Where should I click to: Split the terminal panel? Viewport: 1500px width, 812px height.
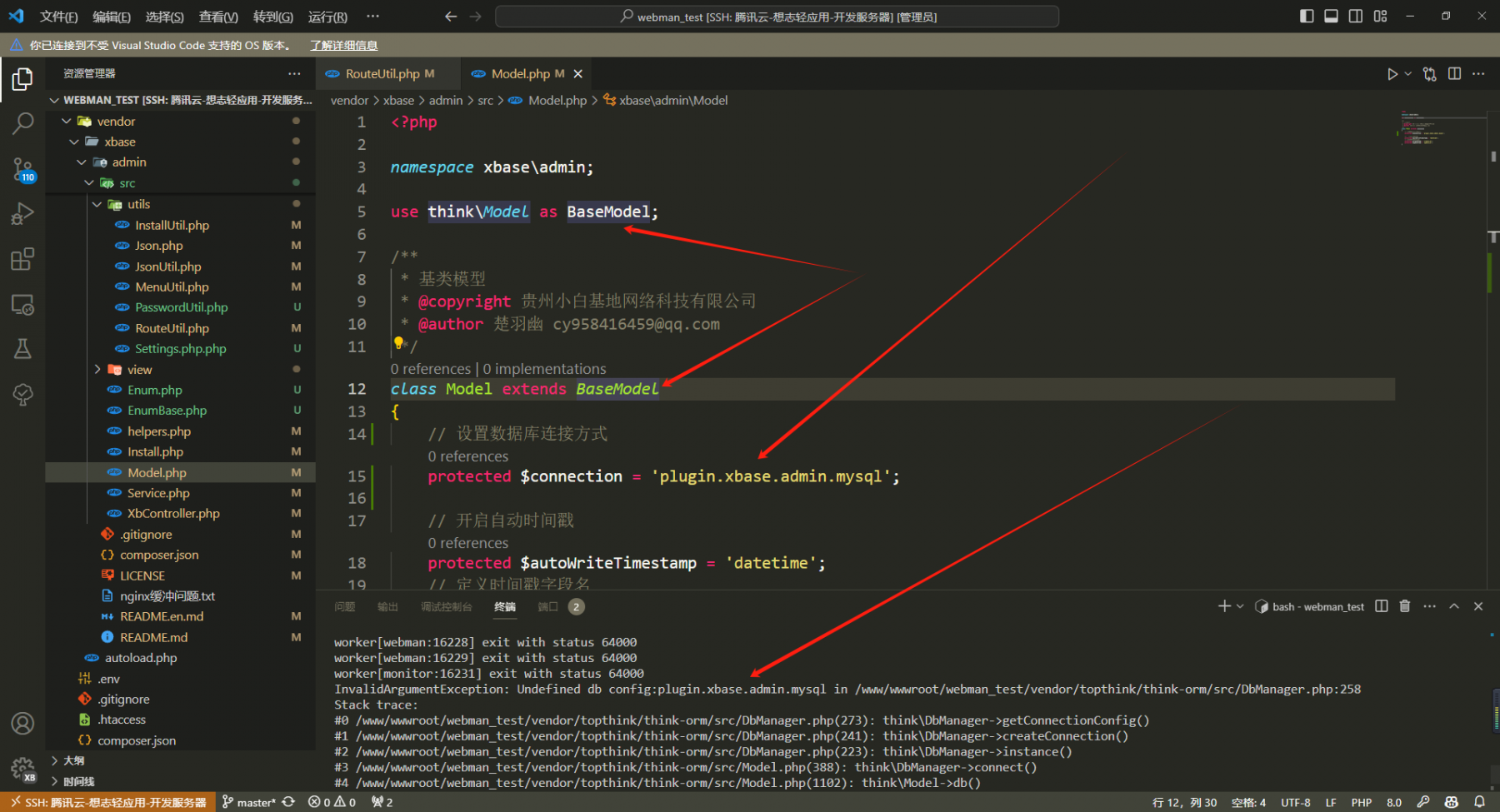pyautogui.click(x=1382, y=606)
